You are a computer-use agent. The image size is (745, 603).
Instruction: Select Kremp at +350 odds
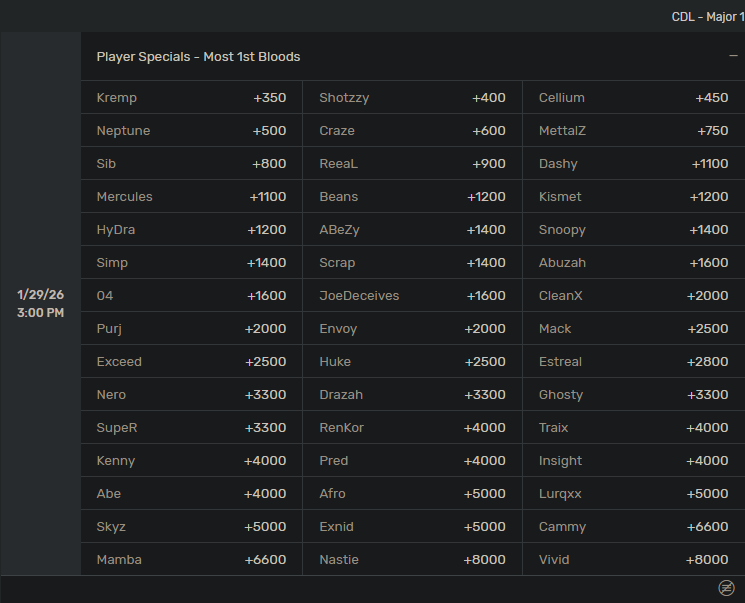pyautogui.click(x=191, y=98)
